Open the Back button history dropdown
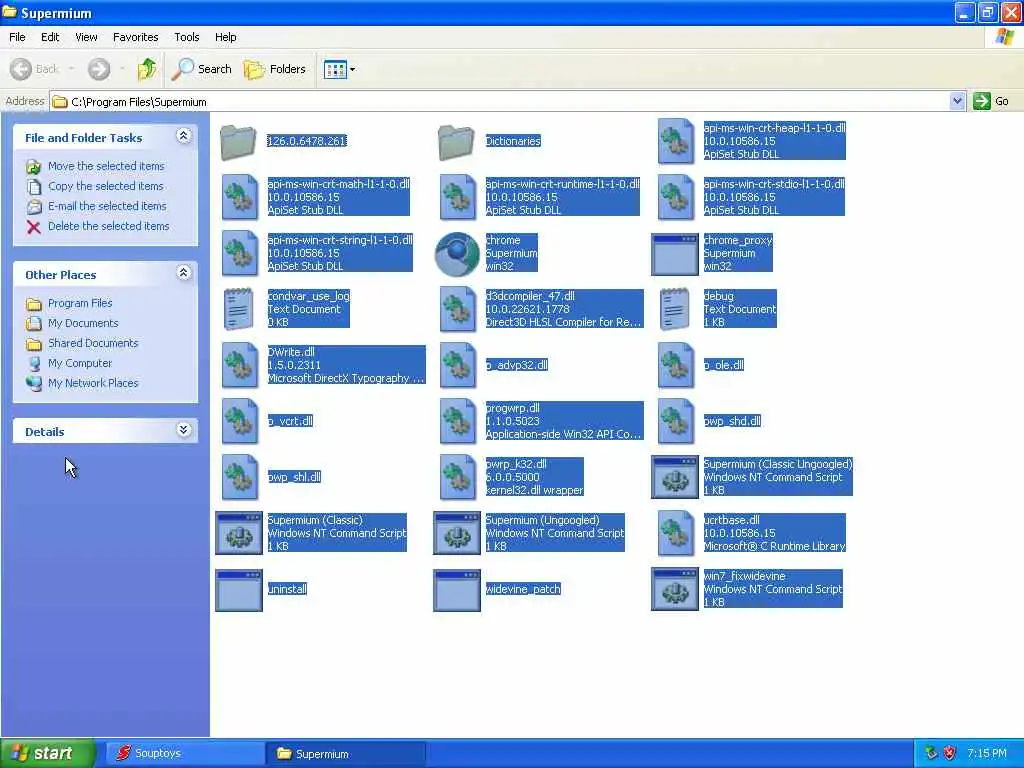 click(x=71, y=69)
